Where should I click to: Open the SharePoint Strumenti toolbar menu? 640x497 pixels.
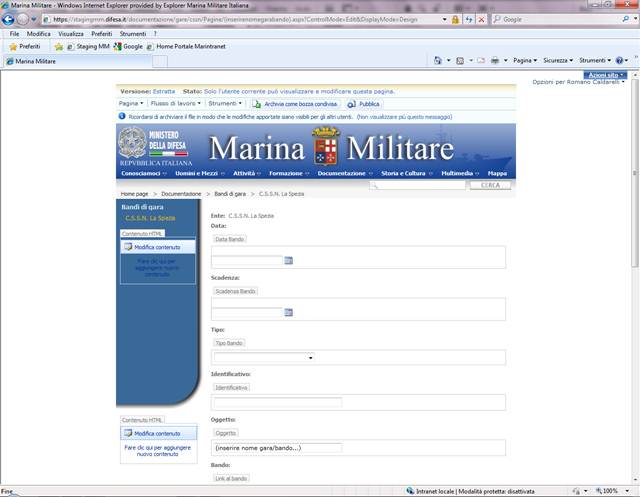click(225, 104)
